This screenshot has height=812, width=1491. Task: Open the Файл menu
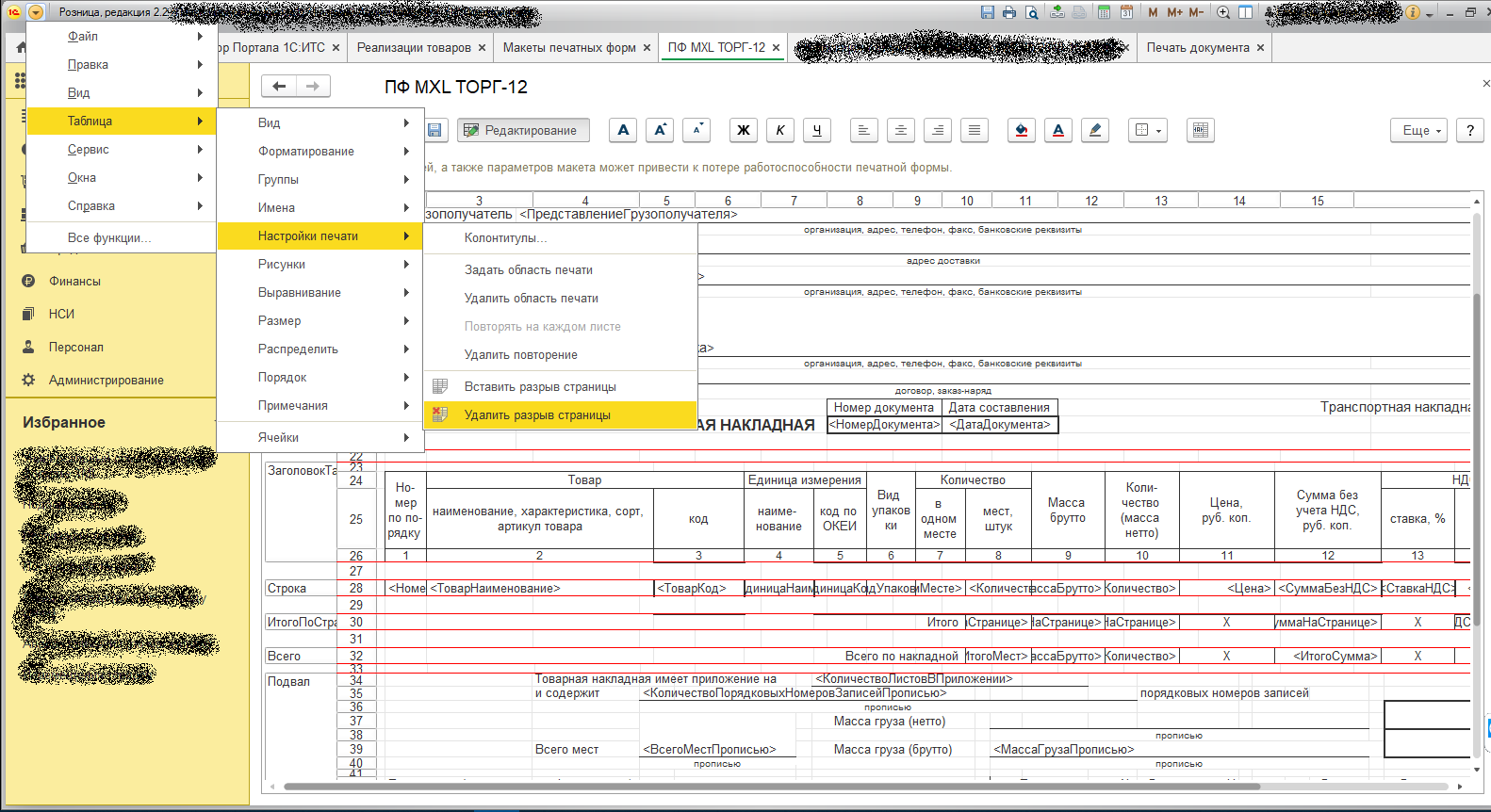122,36
